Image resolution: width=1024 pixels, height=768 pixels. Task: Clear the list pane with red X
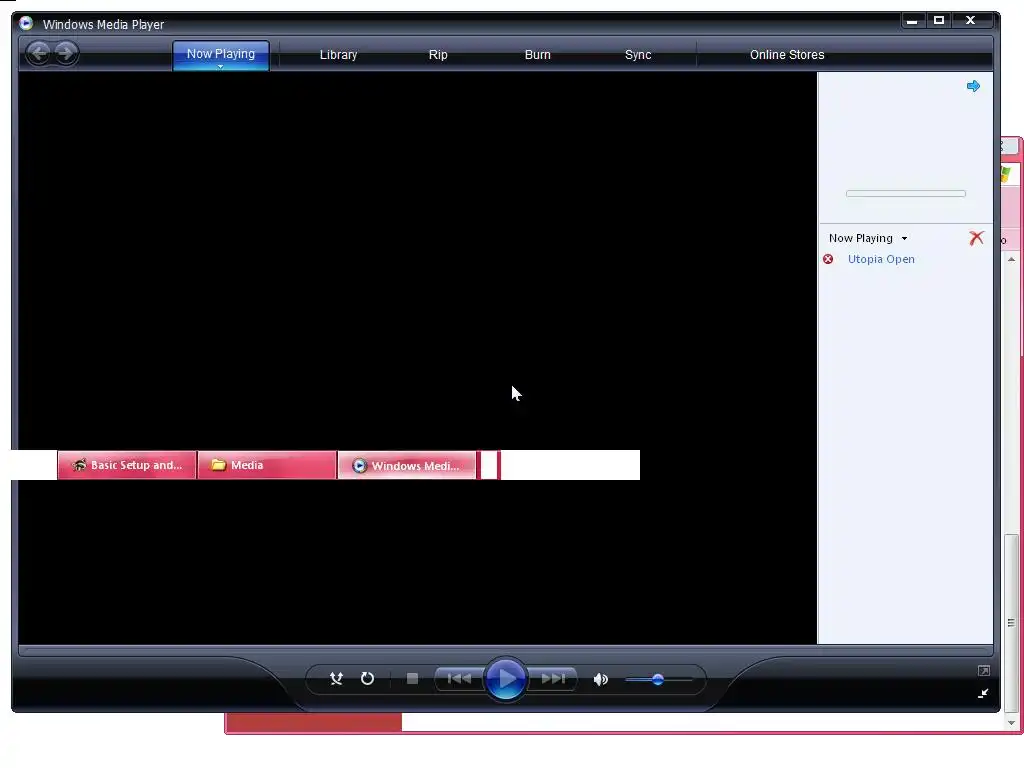(x=976, y=238)
